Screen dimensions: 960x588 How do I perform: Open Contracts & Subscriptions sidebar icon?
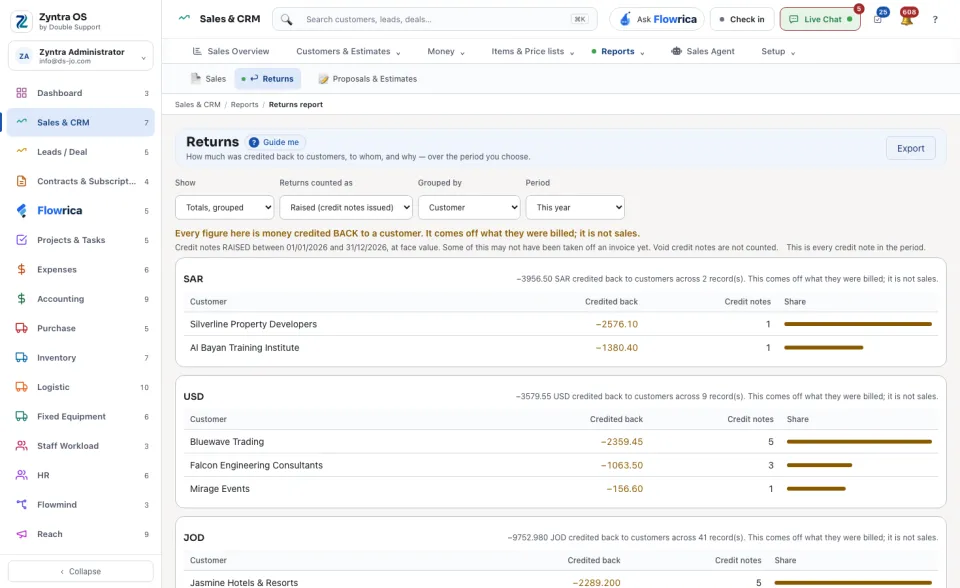pos(21,181)
